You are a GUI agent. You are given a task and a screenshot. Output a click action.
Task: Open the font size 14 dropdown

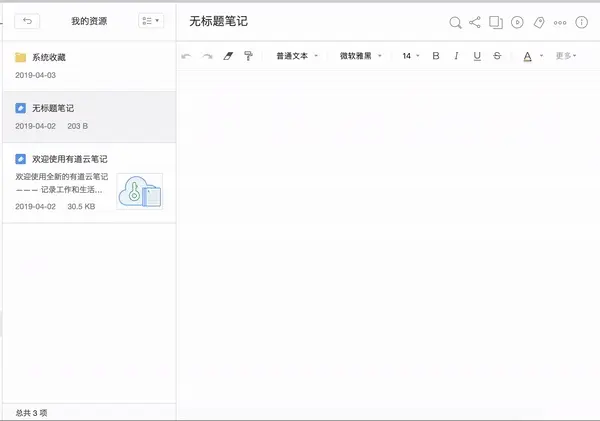click(x=411, y=56)
